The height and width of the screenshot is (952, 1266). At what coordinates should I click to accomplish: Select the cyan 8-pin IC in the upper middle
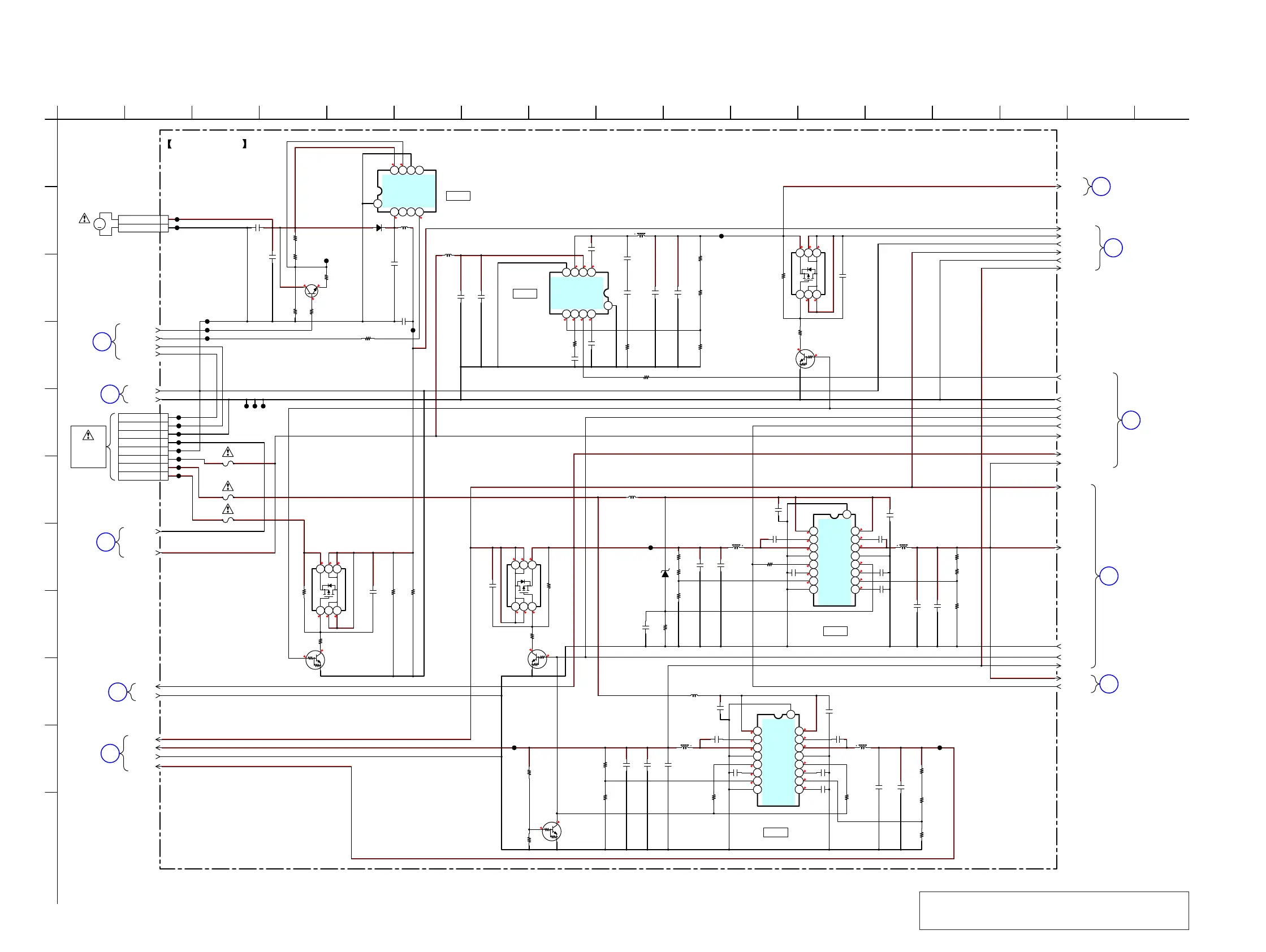click(x=577, y=293)
